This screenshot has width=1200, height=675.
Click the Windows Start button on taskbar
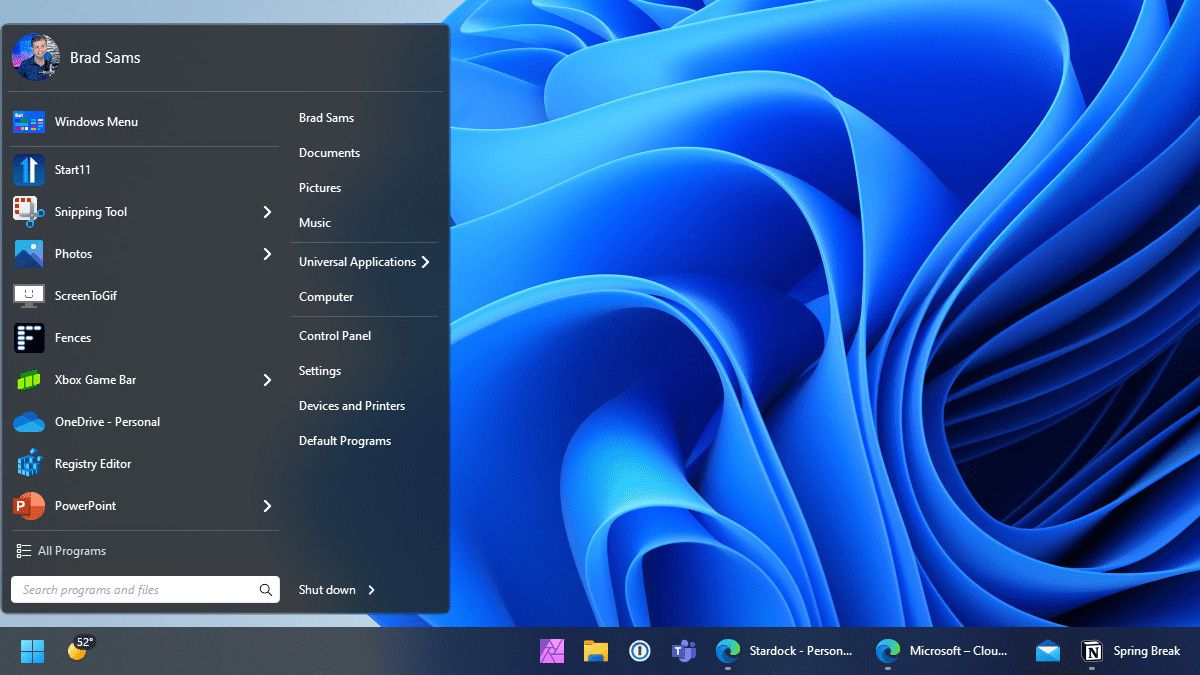click(32, 652)
